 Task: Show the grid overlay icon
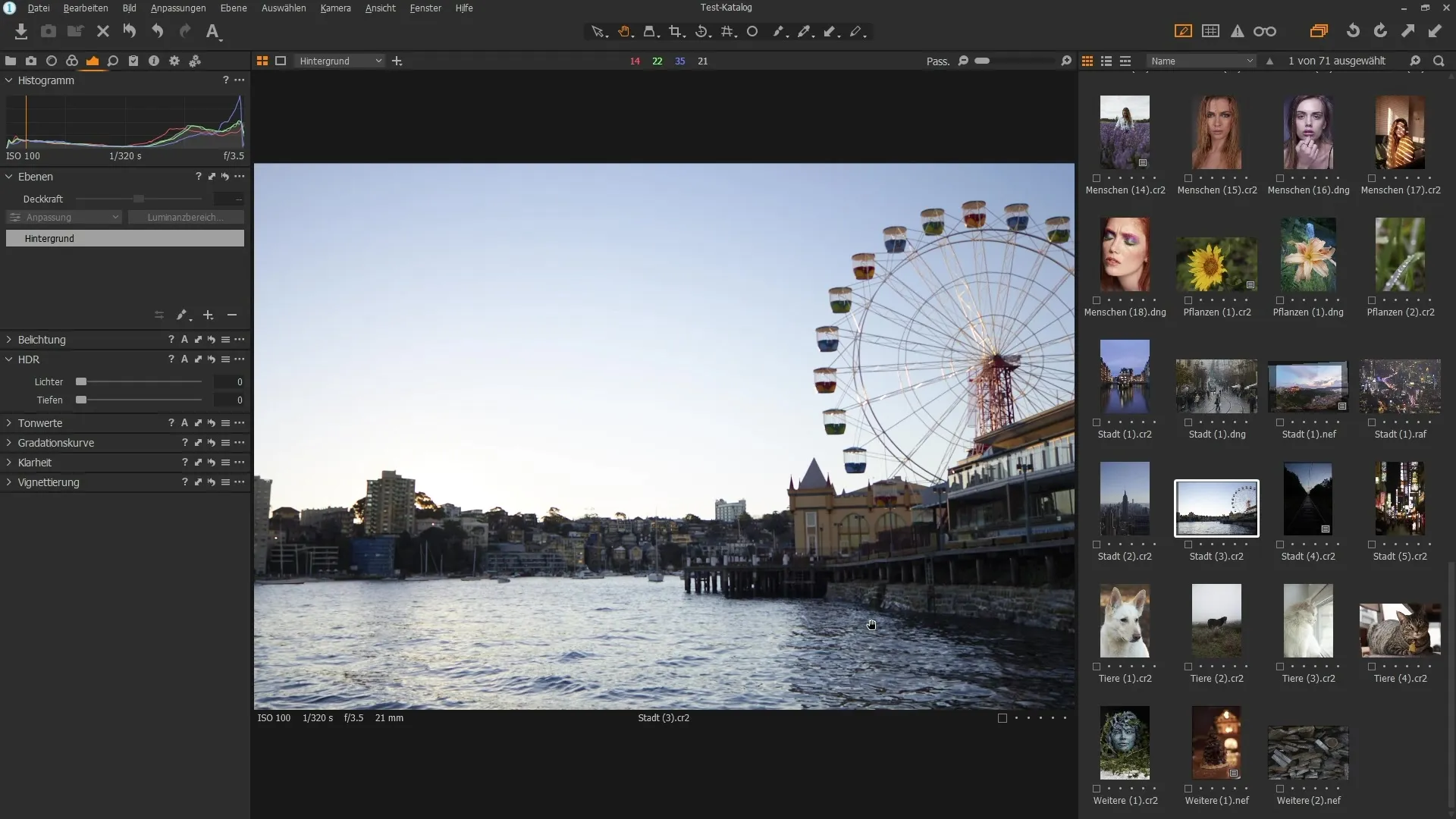click(1210, 31)
